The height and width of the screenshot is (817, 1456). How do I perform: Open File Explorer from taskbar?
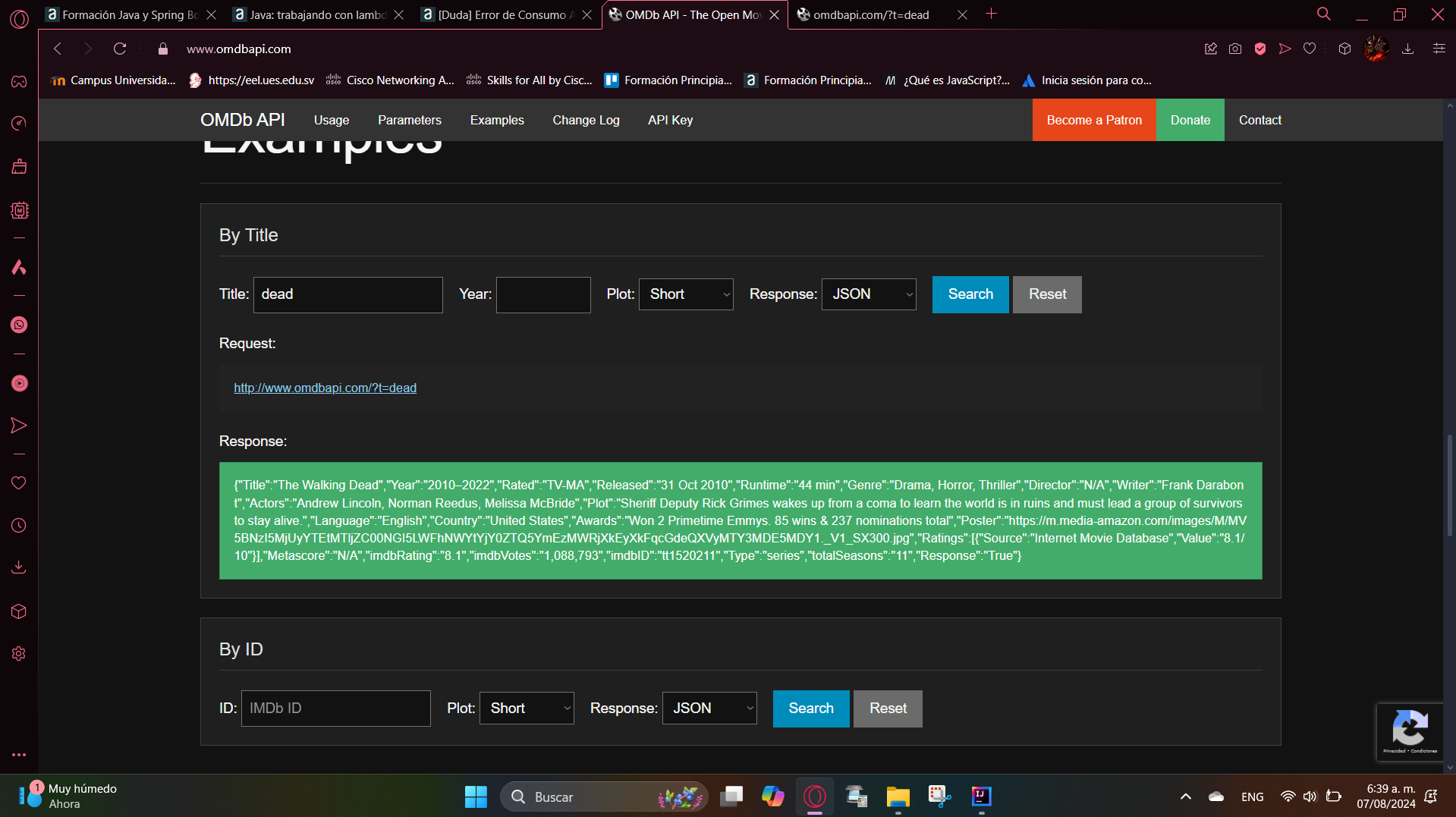898,797
